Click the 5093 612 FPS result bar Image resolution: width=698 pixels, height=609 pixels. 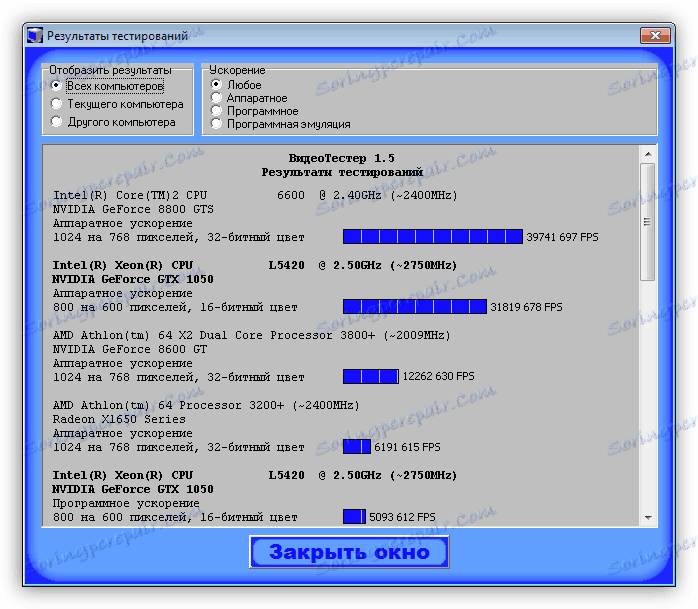354,516
